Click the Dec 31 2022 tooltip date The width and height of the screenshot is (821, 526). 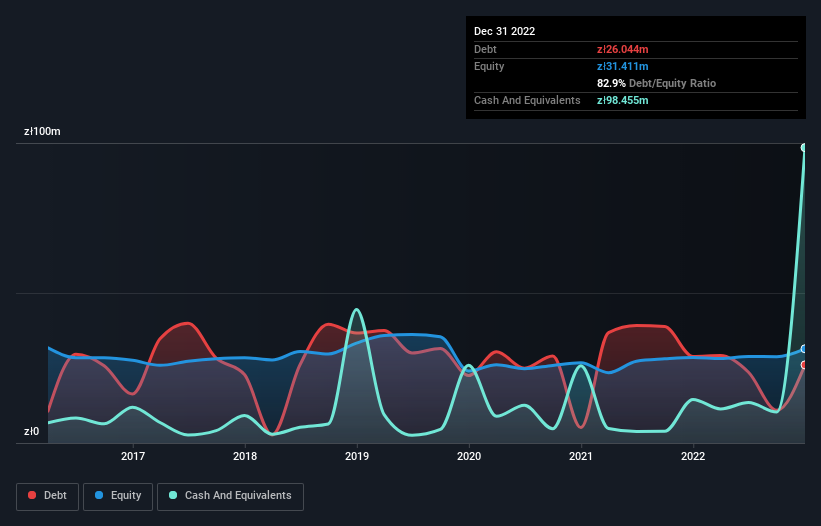(504, 31)
